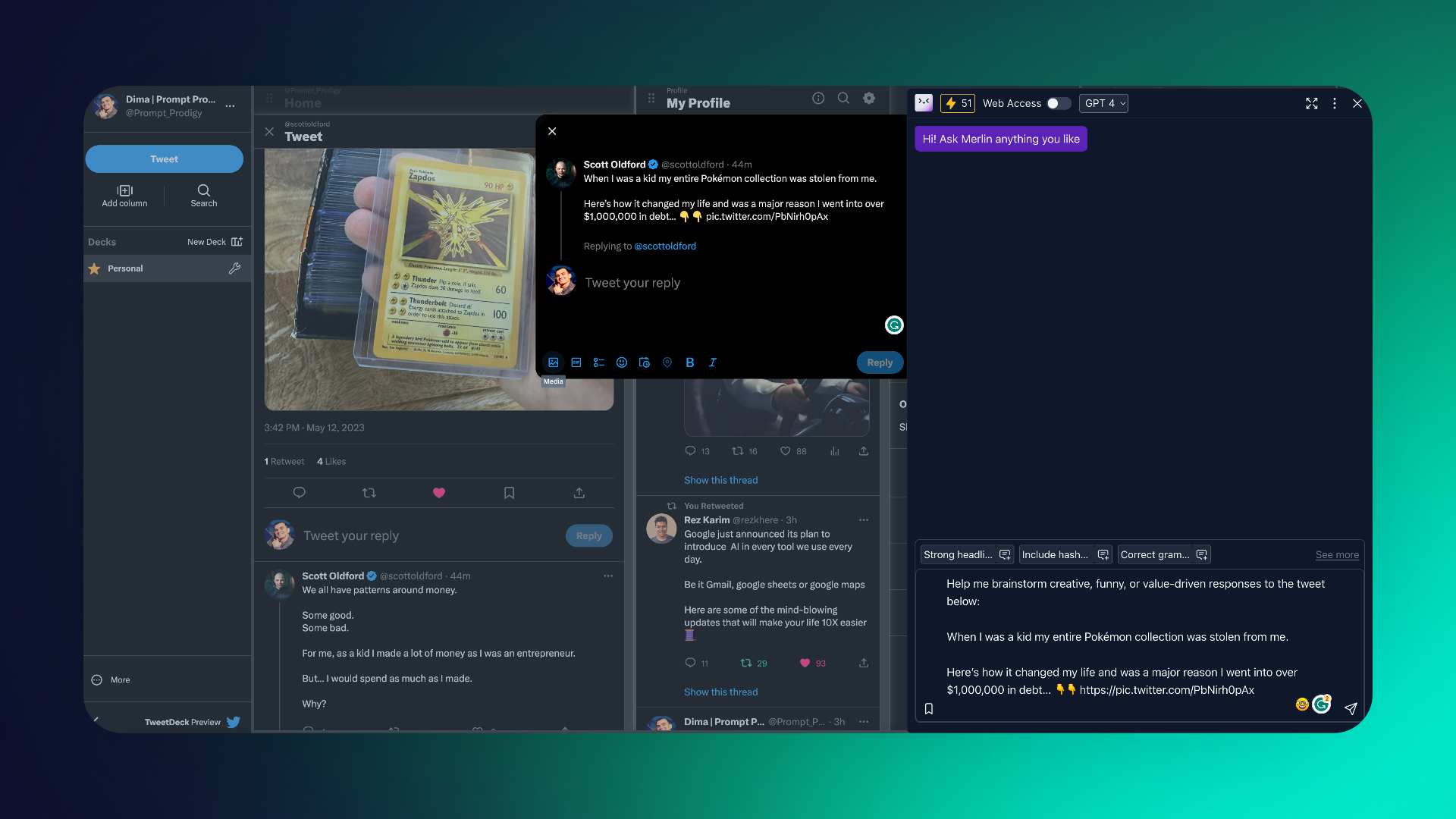Toggle Merlin Web Access switch
Image resolution: width=1456 pixels, height=819 pixels.
coord(1059,103)
